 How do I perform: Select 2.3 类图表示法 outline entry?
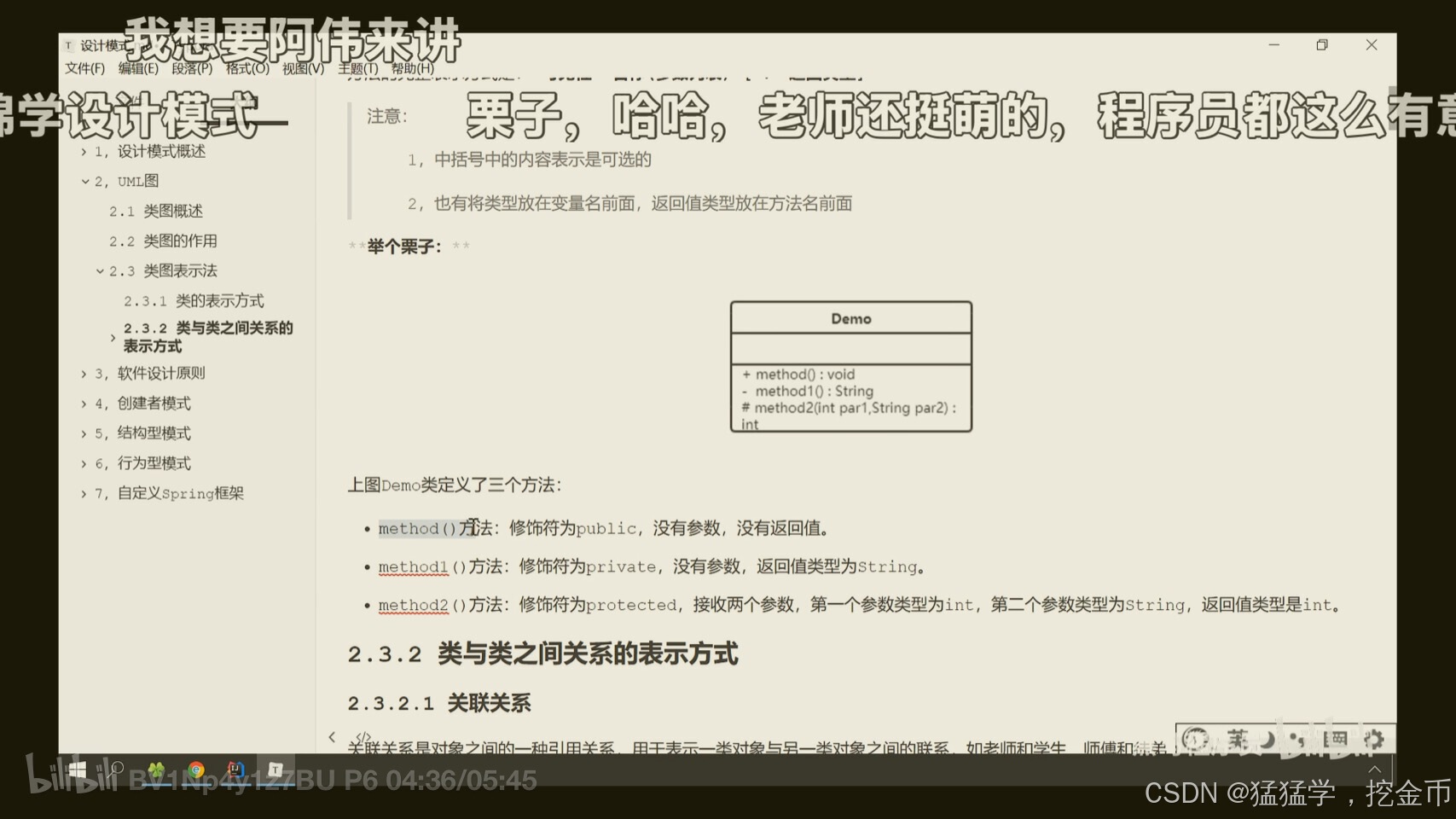pos(163,270)
